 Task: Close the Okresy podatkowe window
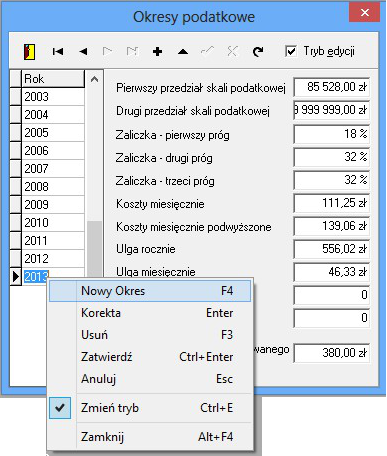365,13
